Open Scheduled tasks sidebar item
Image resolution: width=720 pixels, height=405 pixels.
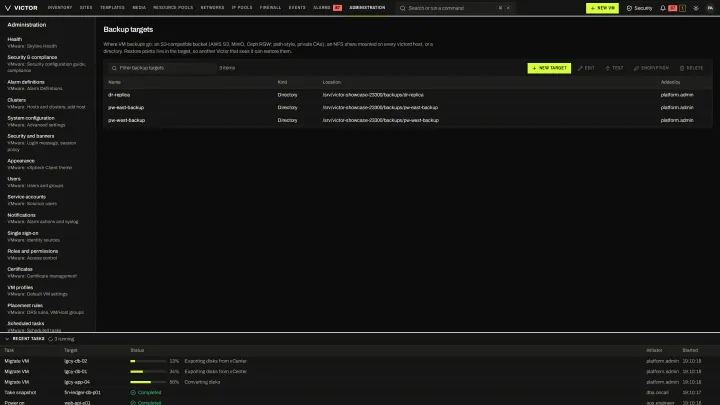coord(48,326)
